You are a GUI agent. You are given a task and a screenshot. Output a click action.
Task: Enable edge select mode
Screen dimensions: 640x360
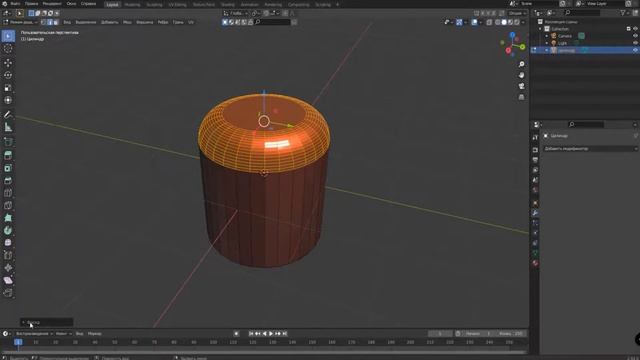pos(50,22)
